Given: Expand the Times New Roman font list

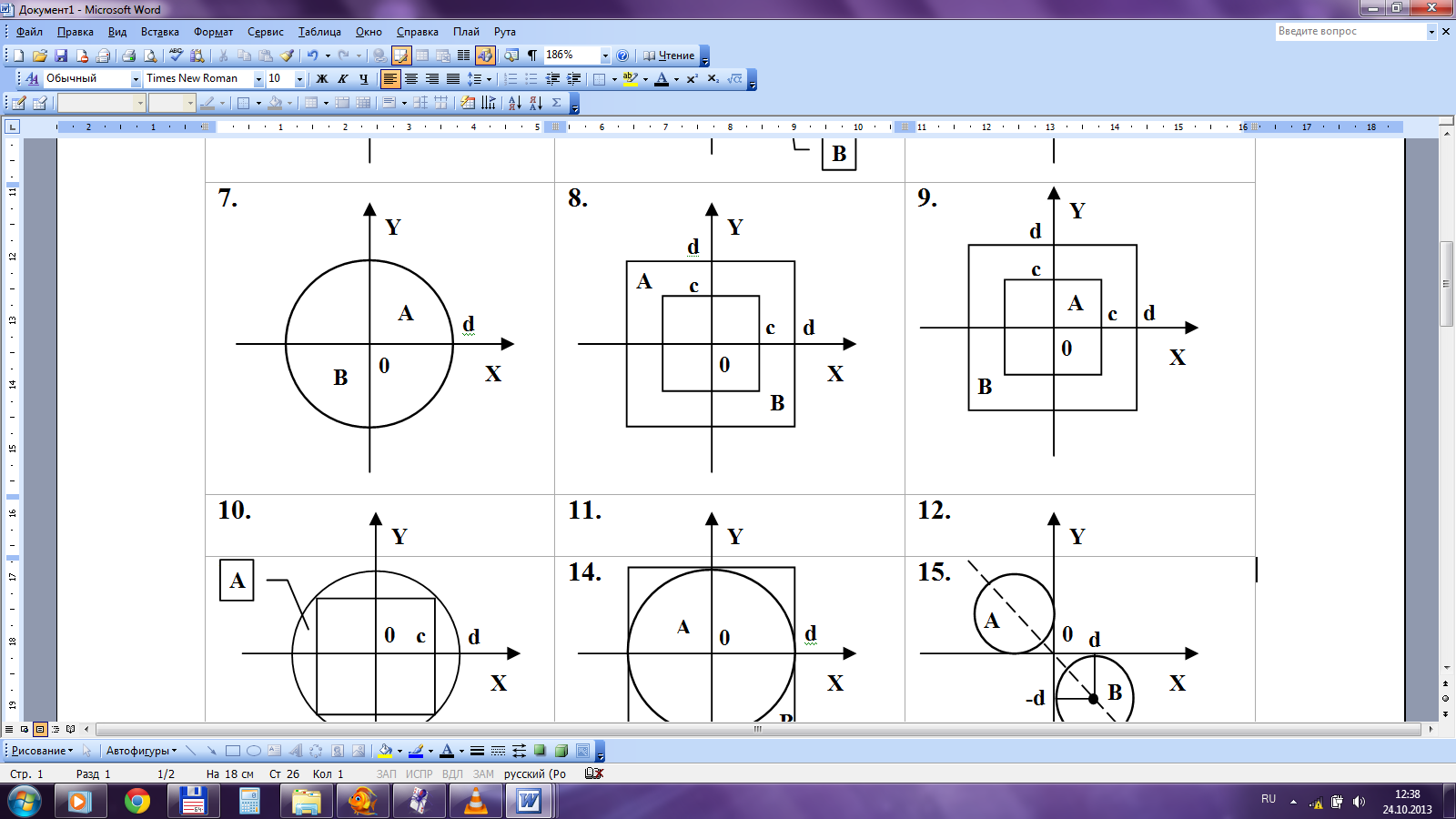Looking at the screenshot, I should pyautogui.click(x=258, y=79).
